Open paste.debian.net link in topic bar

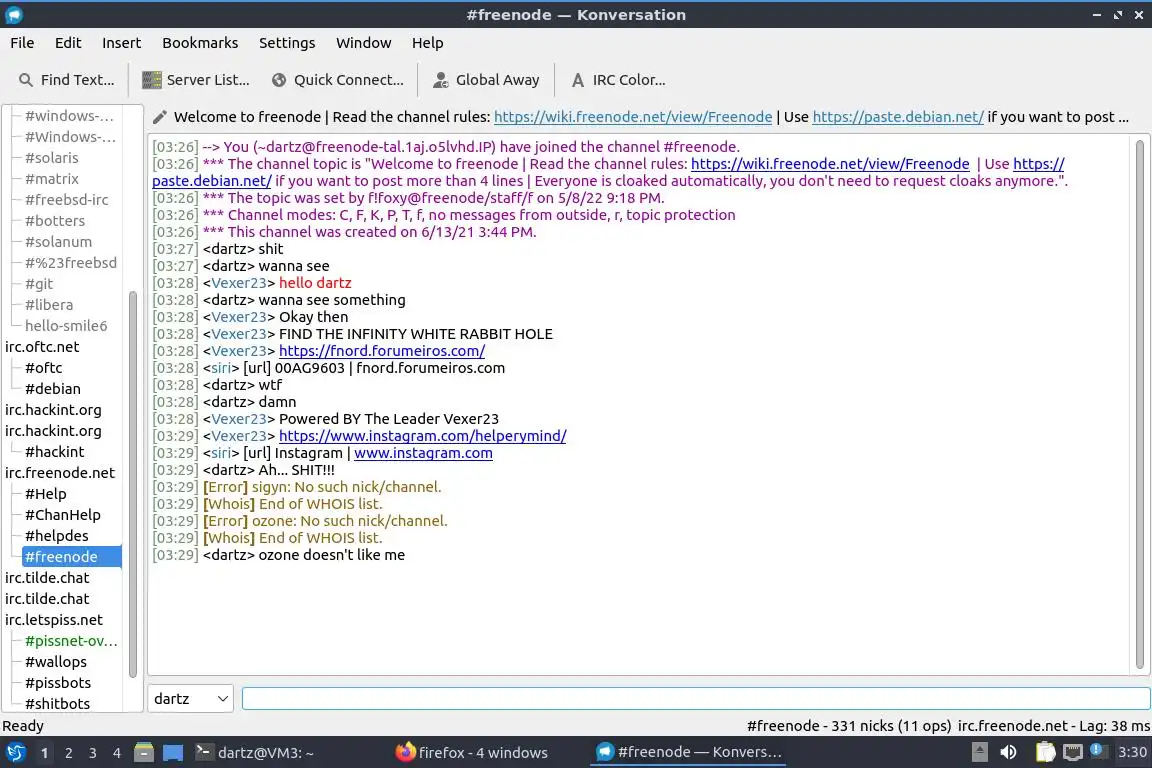[x=898, y=117]
